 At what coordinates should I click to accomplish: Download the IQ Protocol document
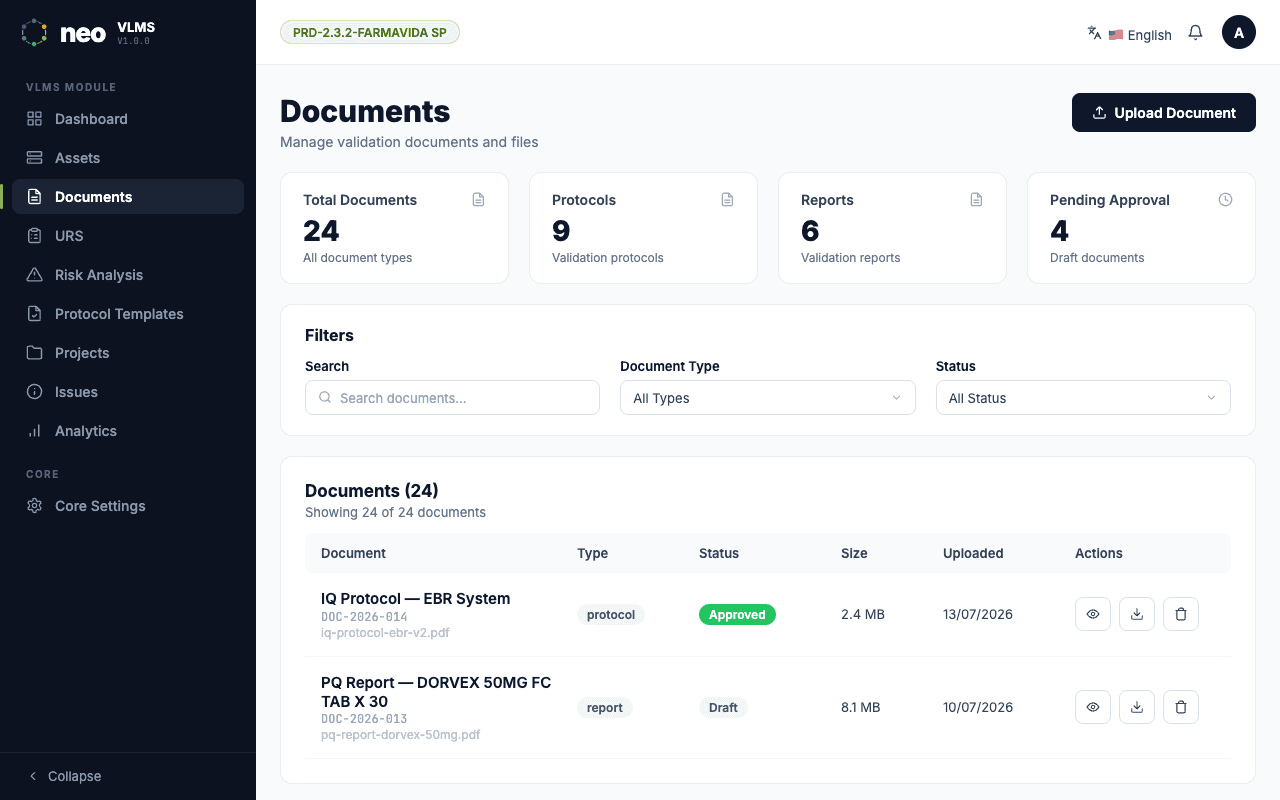[1137, 614]
